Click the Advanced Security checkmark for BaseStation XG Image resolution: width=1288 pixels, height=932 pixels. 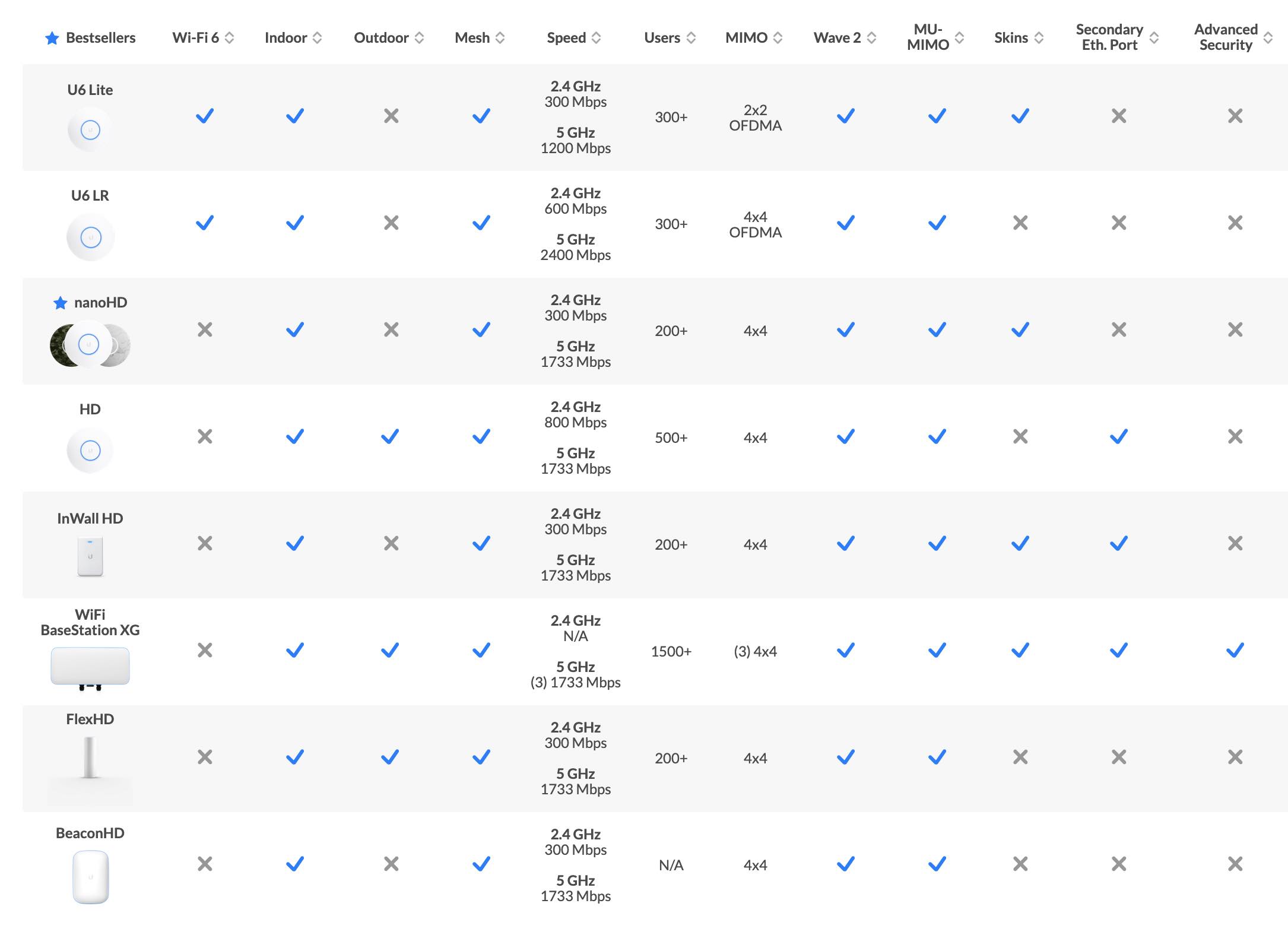pos(1235,651)
